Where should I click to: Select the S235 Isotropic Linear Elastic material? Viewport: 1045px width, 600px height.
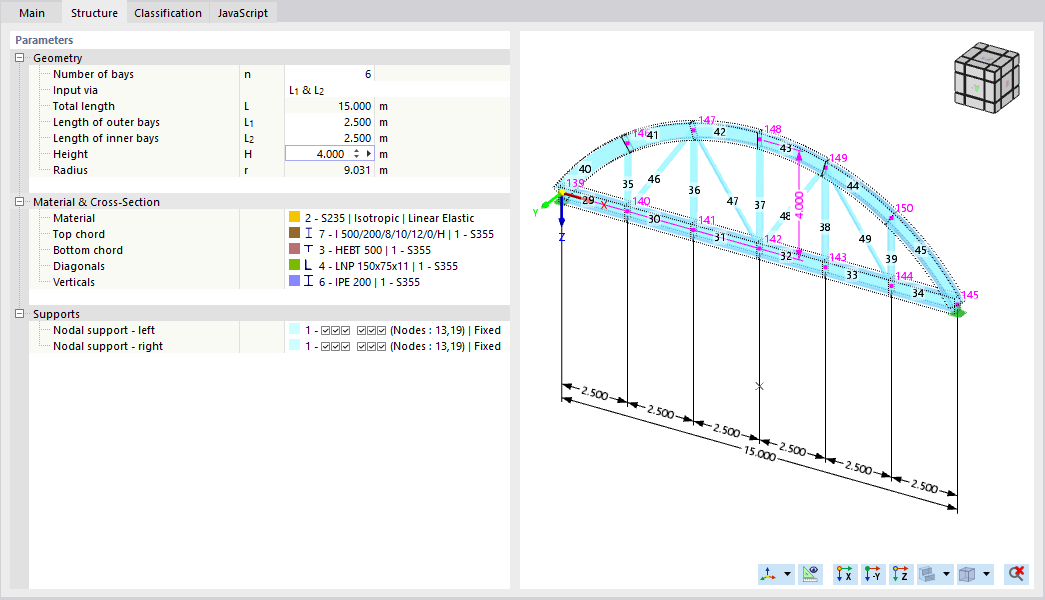coord(389,218)
